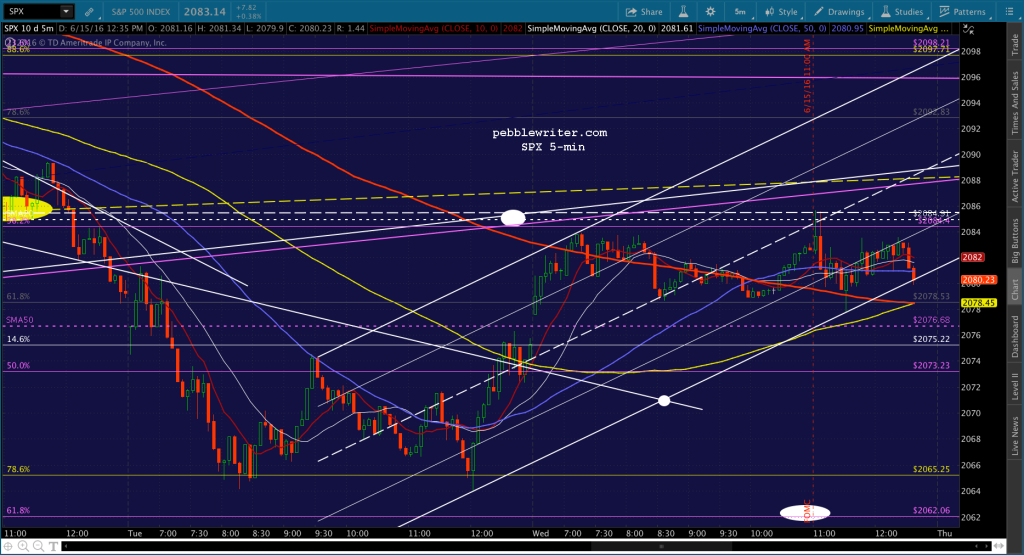Click the horizontal scrollbar thumb
Viewport: 1024px width, 555px height.
click(662, 546)
